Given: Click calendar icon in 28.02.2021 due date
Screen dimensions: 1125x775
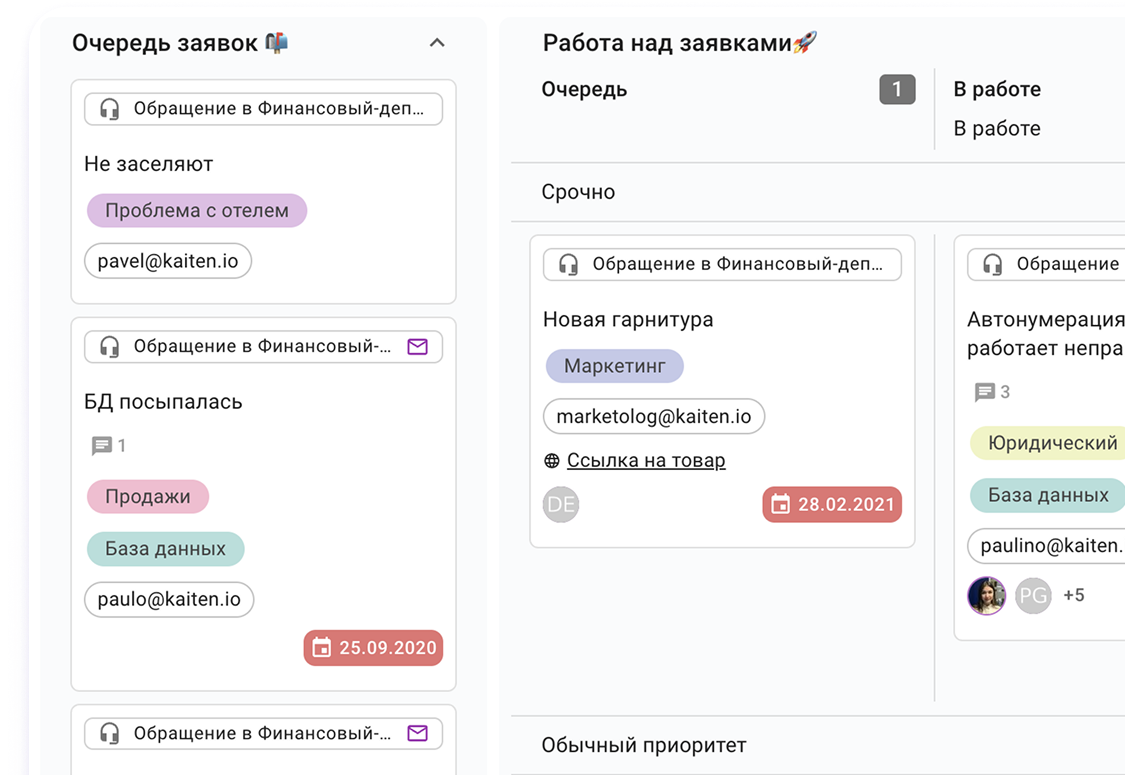Looking at the screenshot, I should (780, 505).
